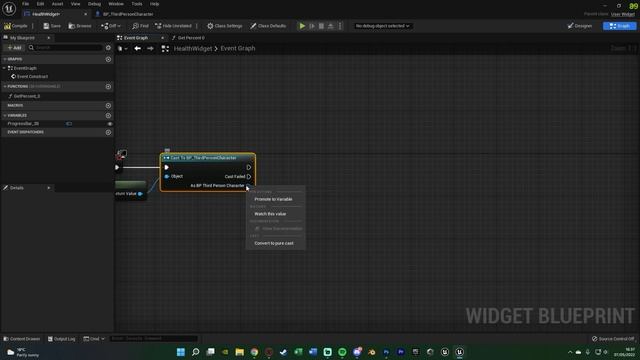Click the Compile toolbar button
Image resolution: width=640 pixels, height=360 pixels.
tap(16, 26)
